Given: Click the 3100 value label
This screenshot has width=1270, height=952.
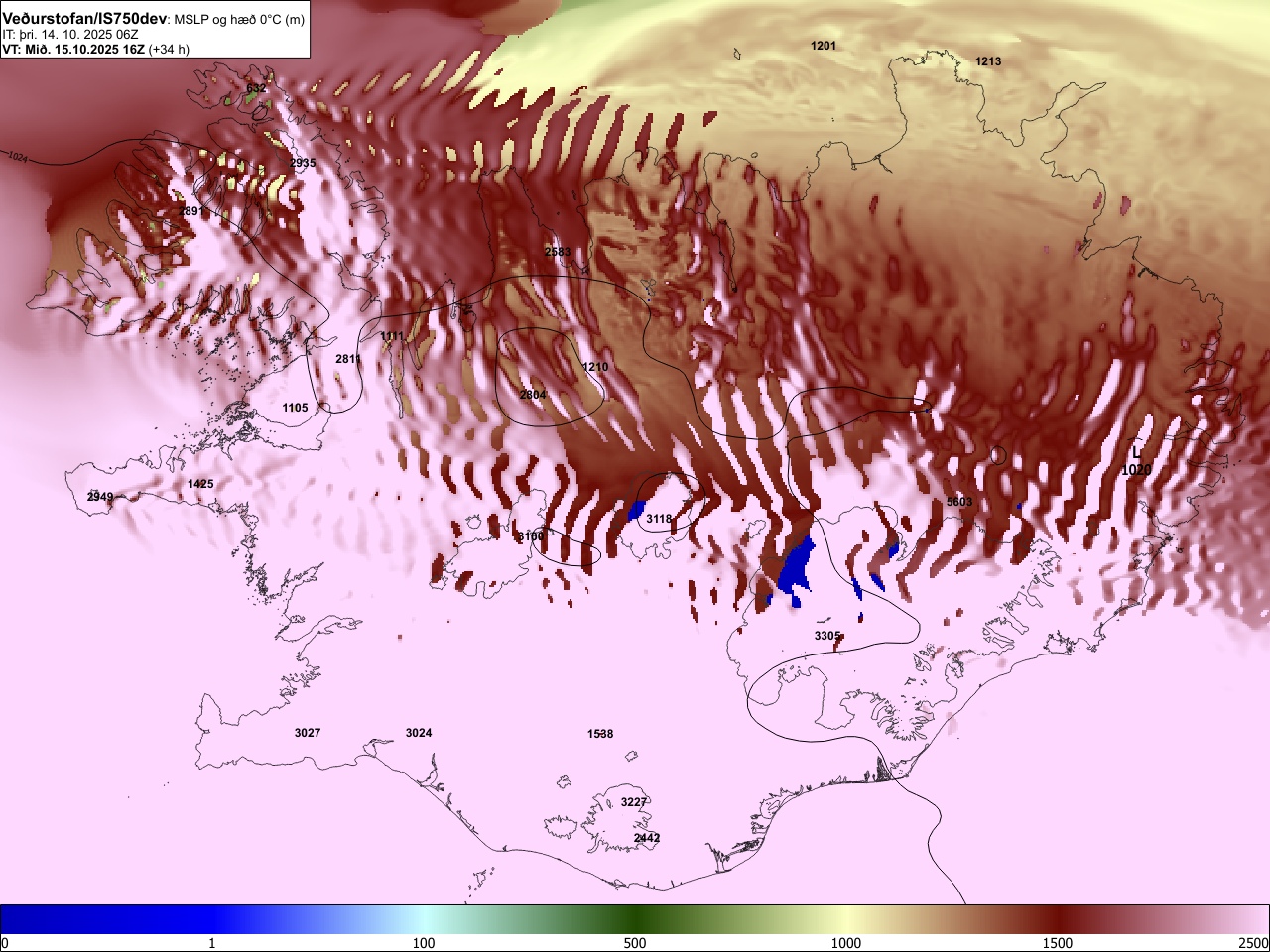Looking at the screenshot, I should (531, 536).
